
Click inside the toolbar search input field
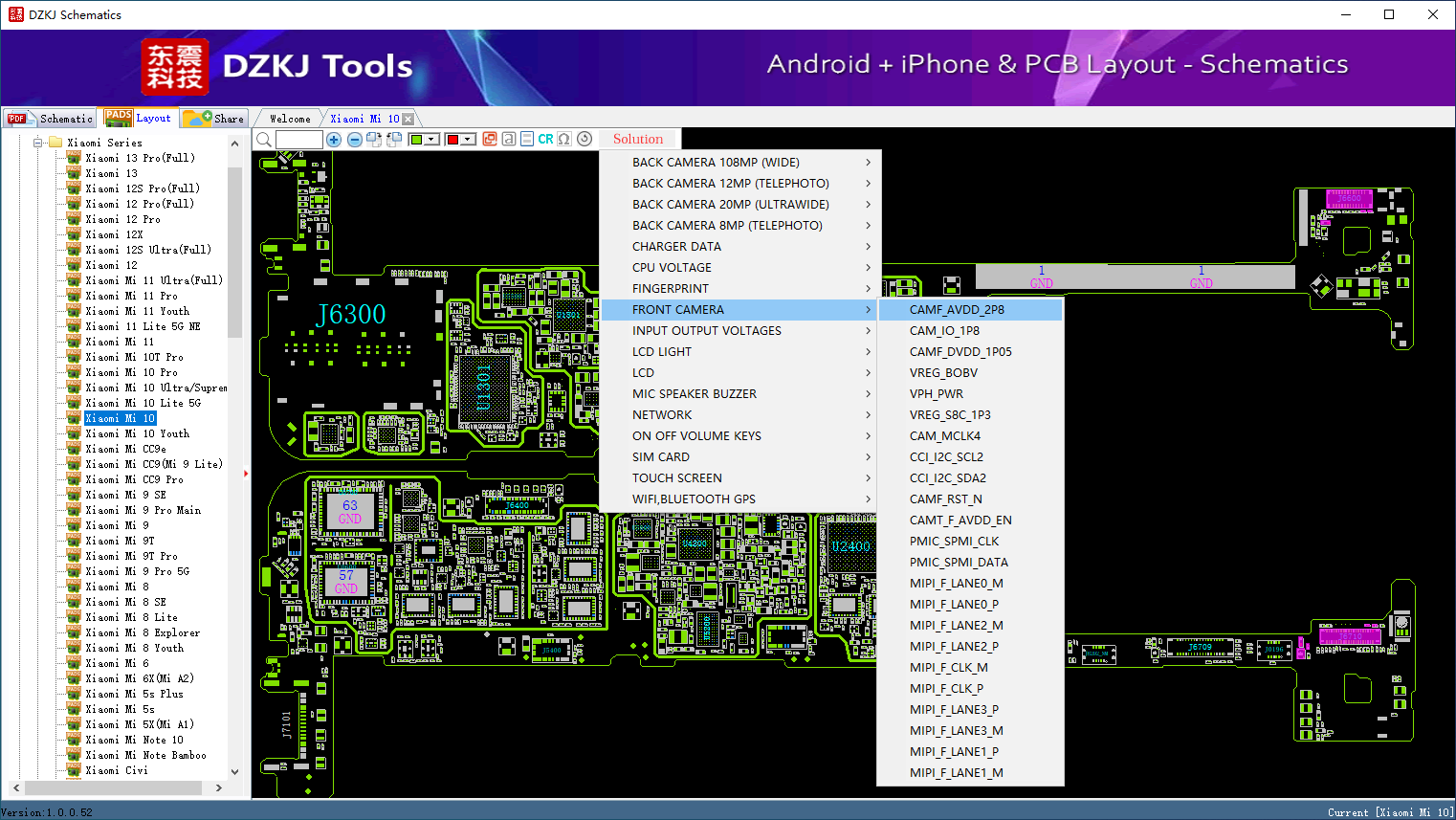[299, 140]
